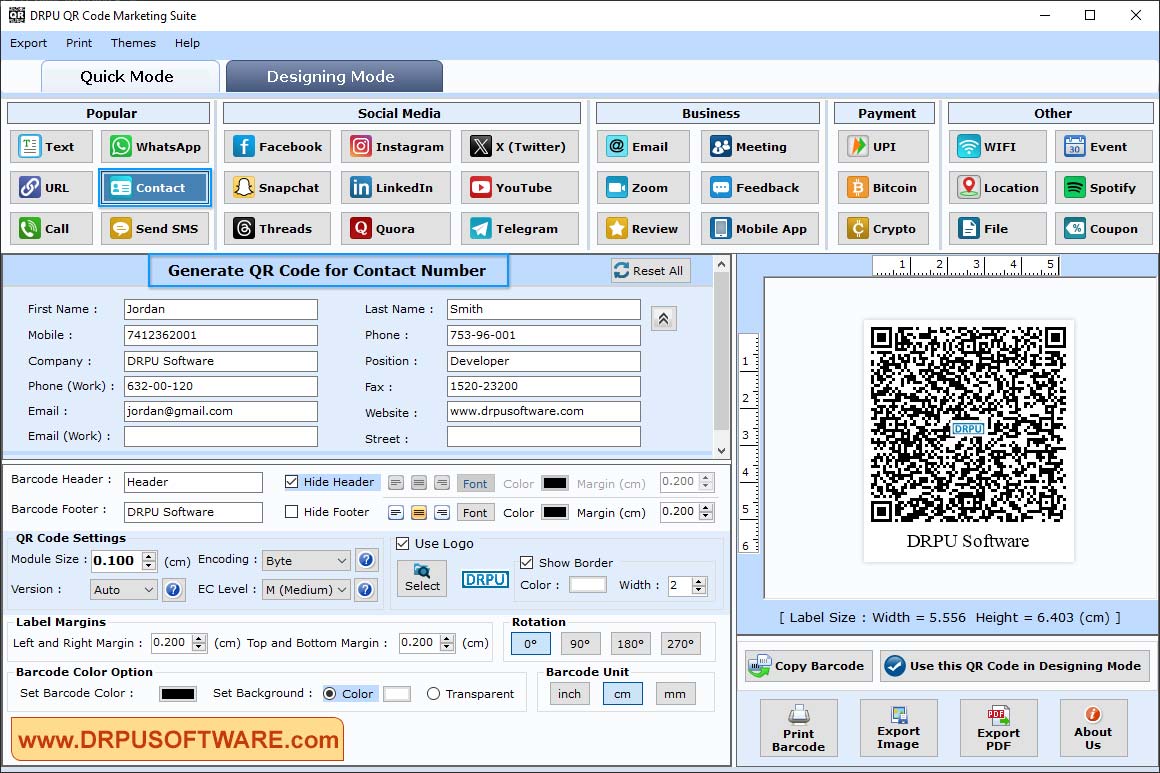
Task: Select the UPI payment QR type
Action: click(883, 146)
